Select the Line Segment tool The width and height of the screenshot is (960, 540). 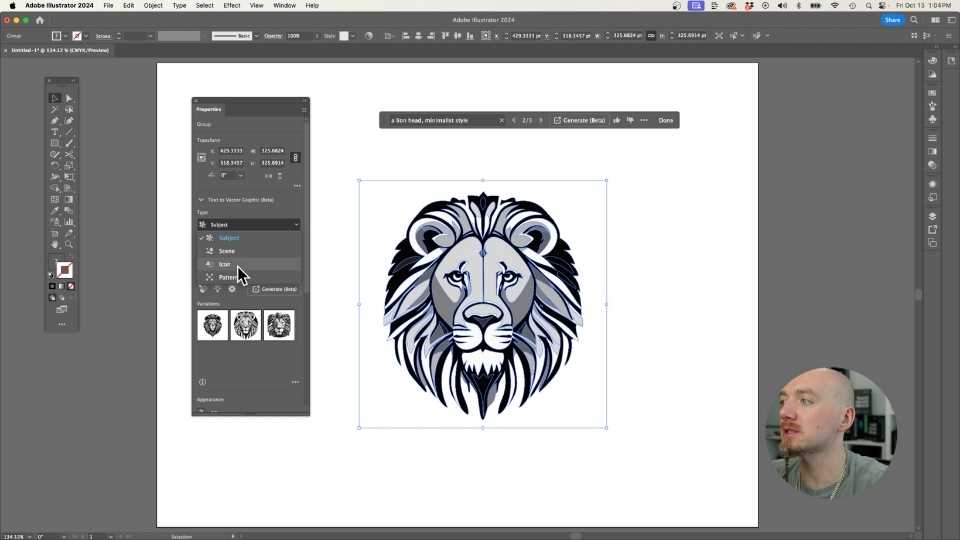(x=69, y=132)
